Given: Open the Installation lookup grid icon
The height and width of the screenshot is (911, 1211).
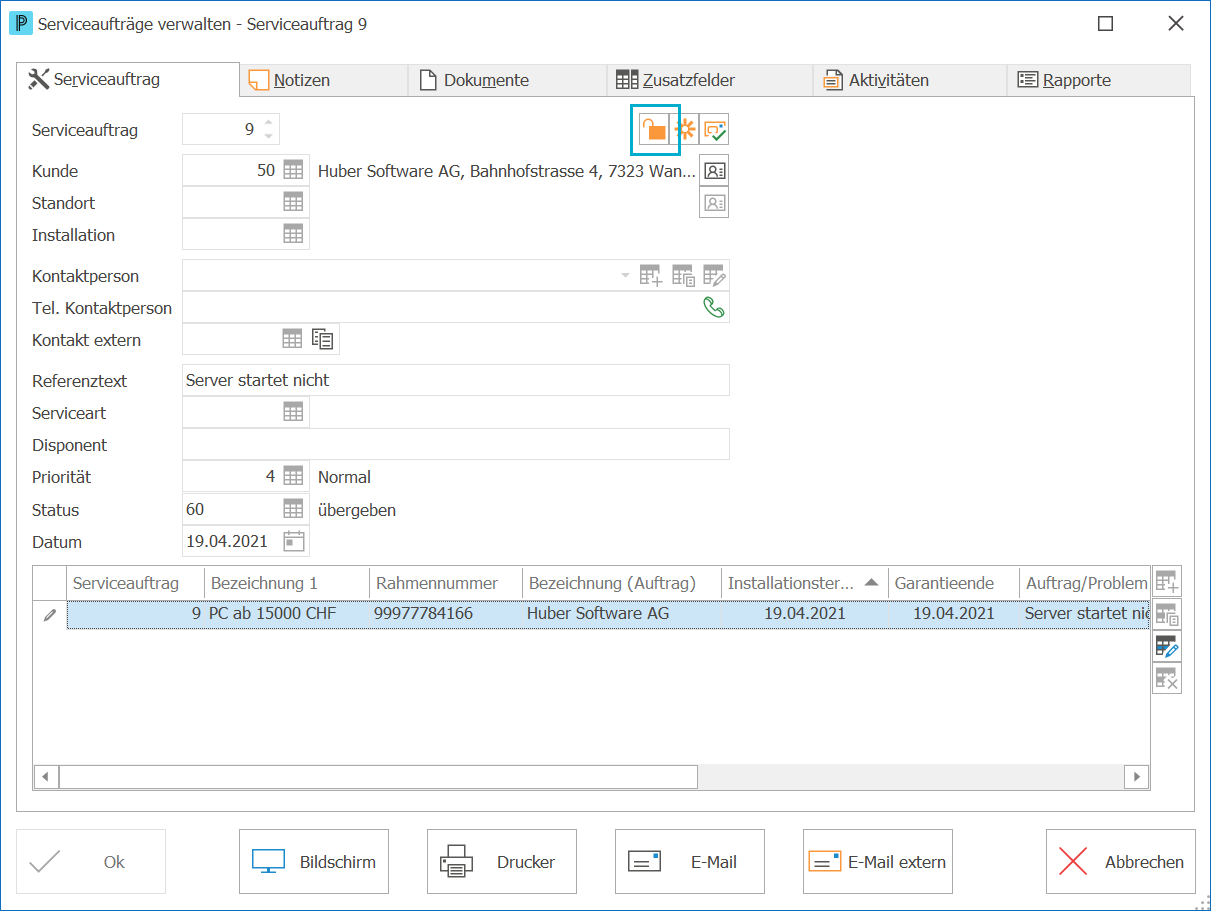Looking at the screenshot, I should pos(293,235).
